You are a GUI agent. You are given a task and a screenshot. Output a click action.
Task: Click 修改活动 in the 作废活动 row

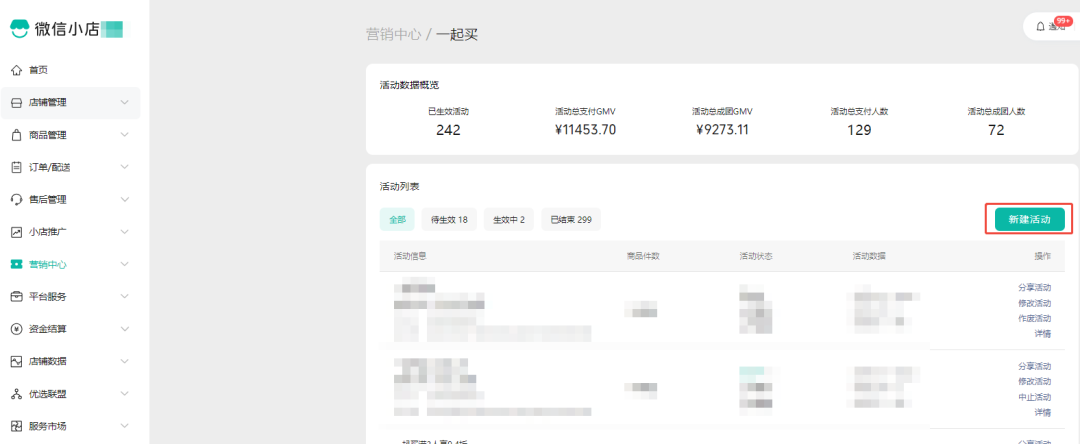(1034, 303)
